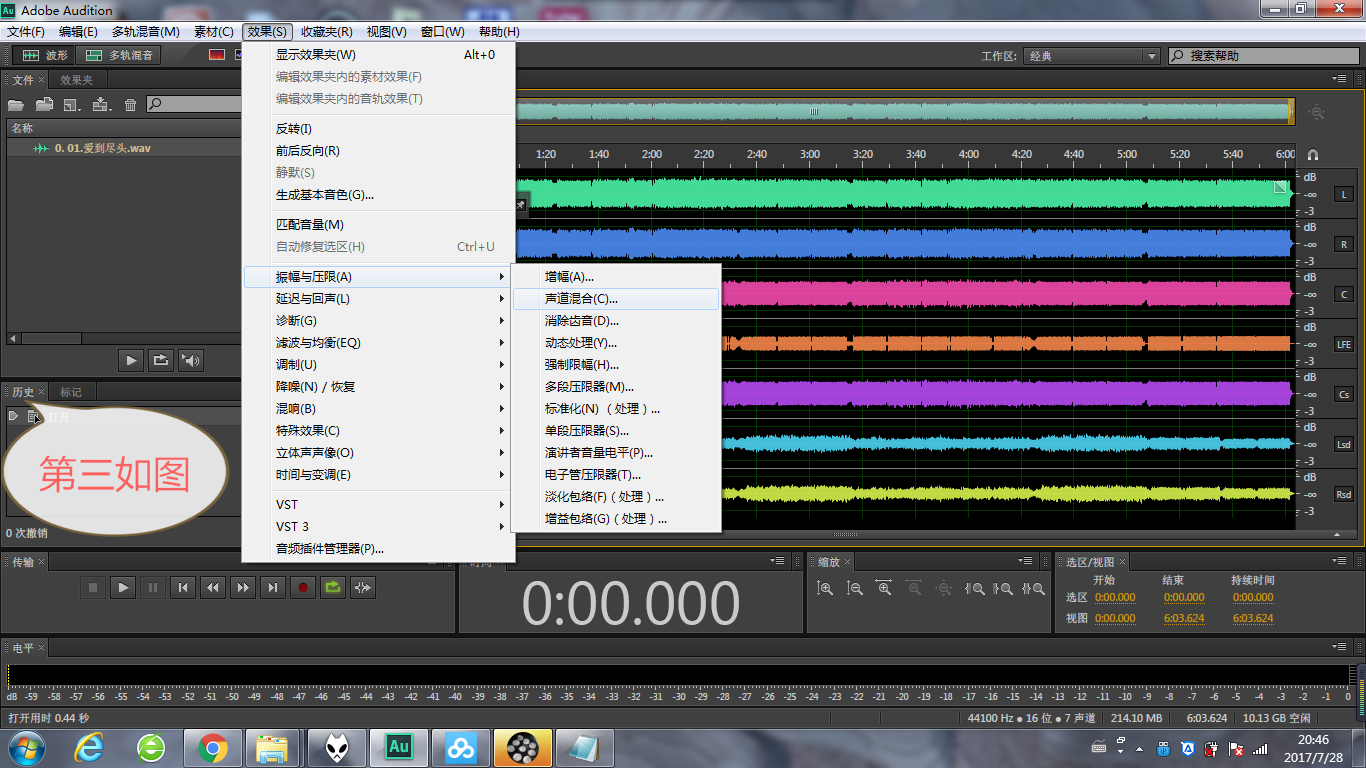Image resolution: width=1366 pixels, height=768 pixels.
Task: Toggle the Rsd channel button
Action: 1344,494
